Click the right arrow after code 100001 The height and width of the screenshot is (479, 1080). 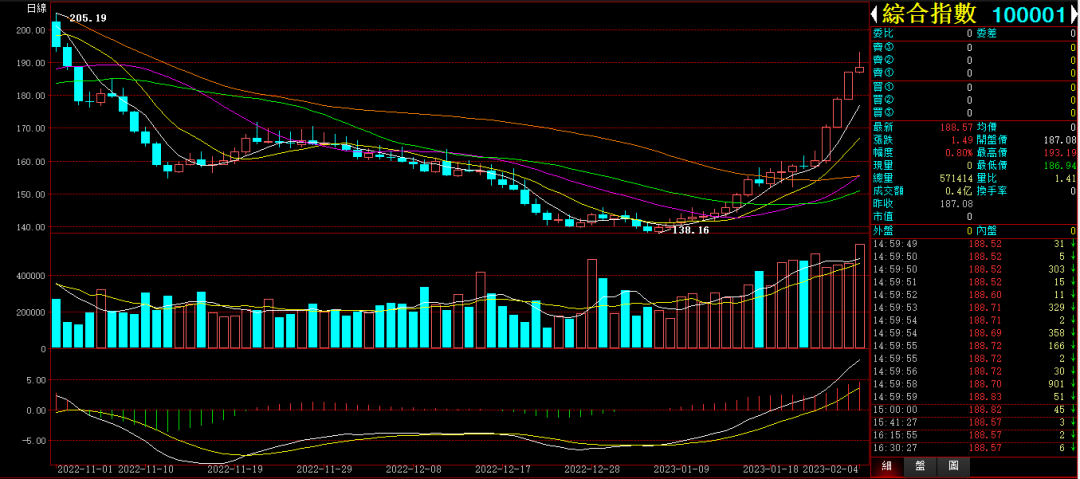1071,14
